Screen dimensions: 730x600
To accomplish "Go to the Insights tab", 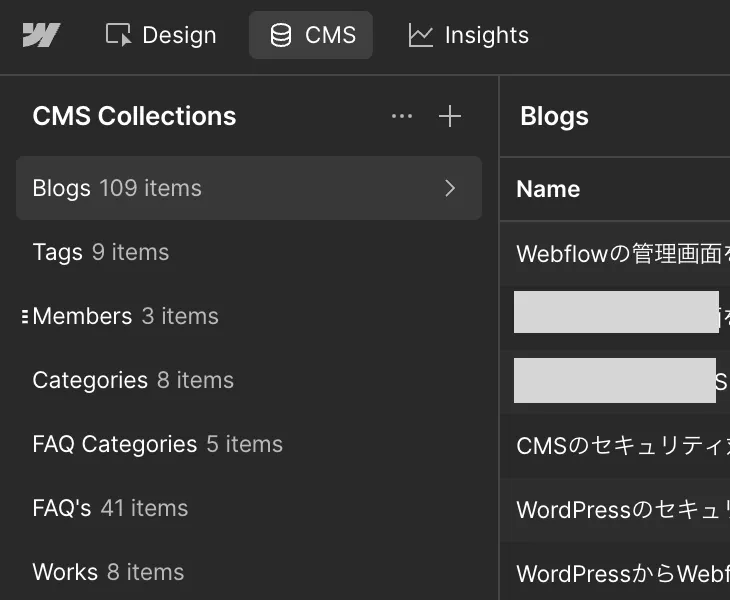I will point(468,35).
